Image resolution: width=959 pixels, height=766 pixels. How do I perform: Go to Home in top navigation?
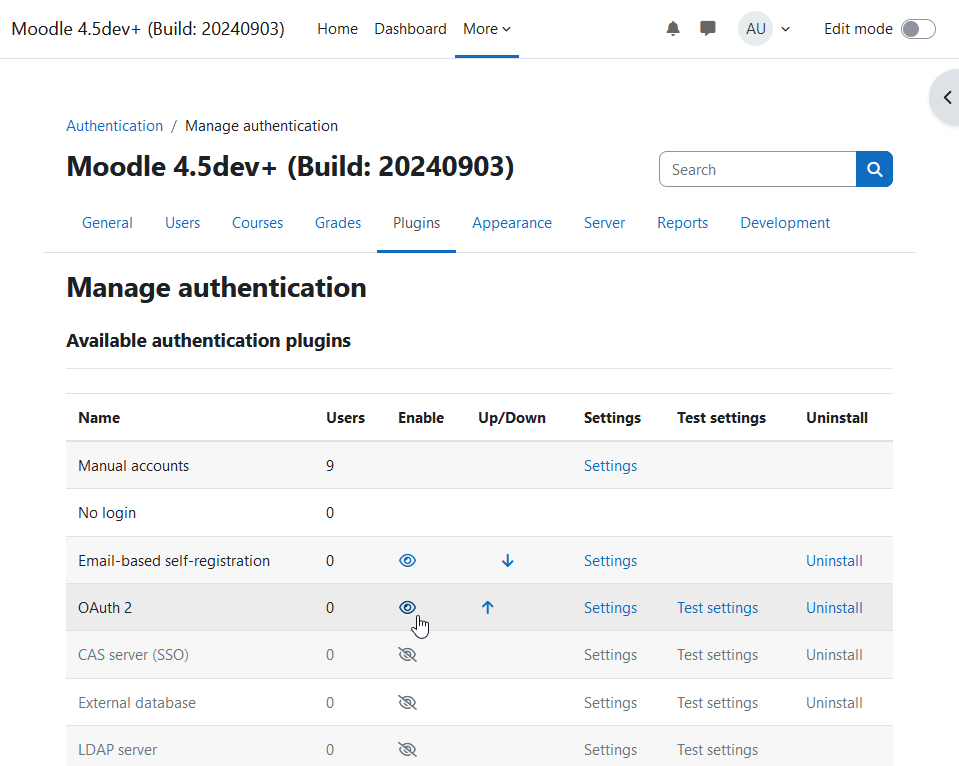tap(338, 29)
